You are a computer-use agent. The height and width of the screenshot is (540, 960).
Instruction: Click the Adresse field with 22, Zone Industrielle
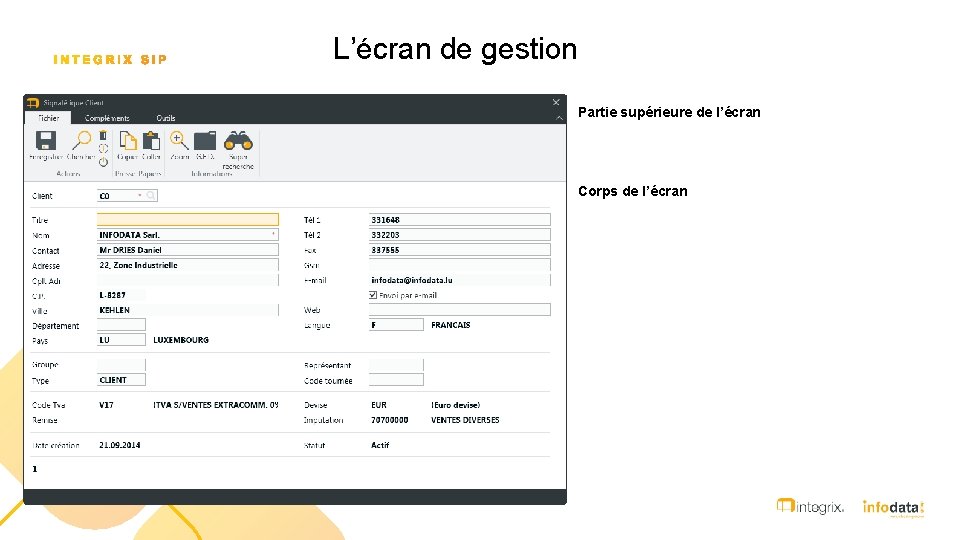tap(188, 265)
